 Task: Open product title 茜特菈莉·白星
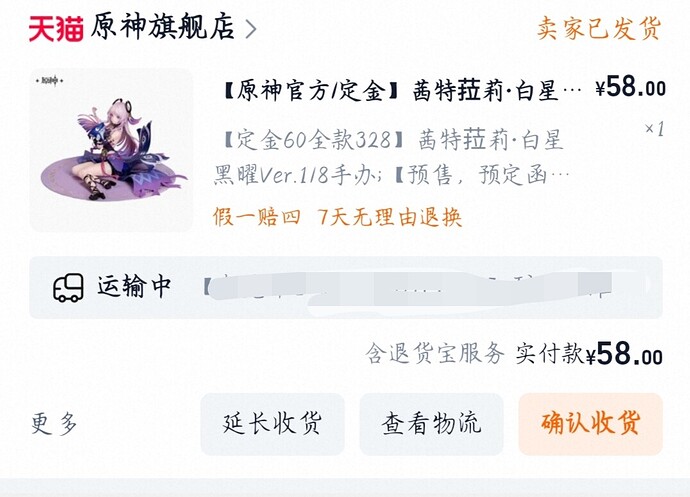[x=402, y=91]
